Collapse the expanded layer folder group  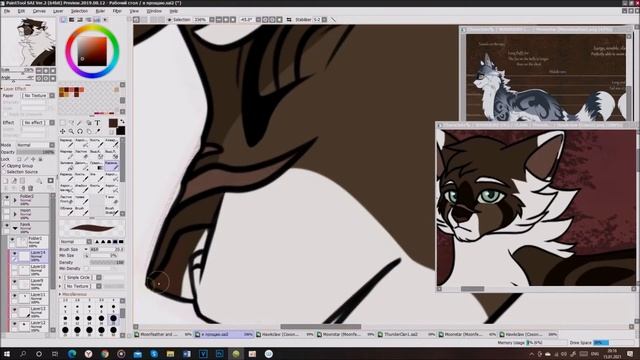point(15,228)
